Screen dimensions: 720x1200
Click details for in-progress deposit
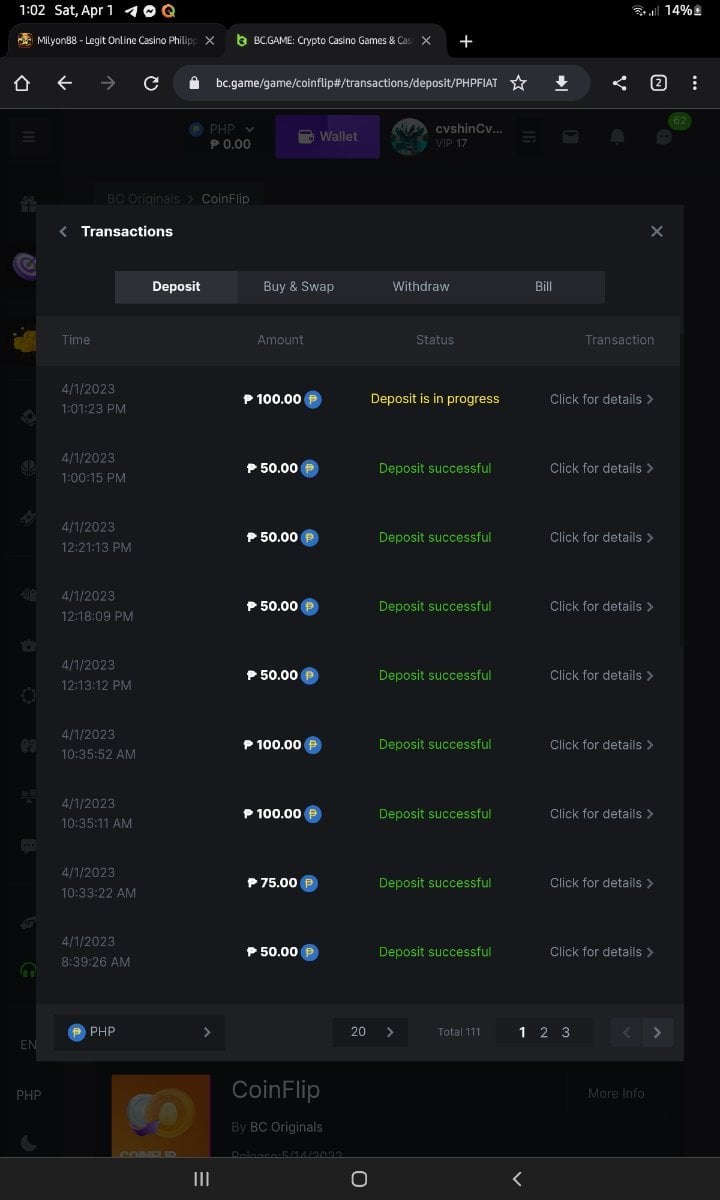(x=601, y=399)
